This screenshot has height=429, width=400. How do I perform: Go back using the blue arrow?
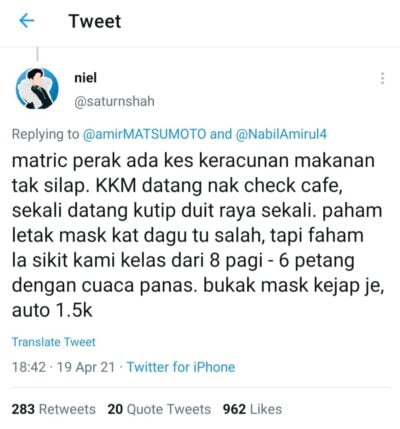26,21
